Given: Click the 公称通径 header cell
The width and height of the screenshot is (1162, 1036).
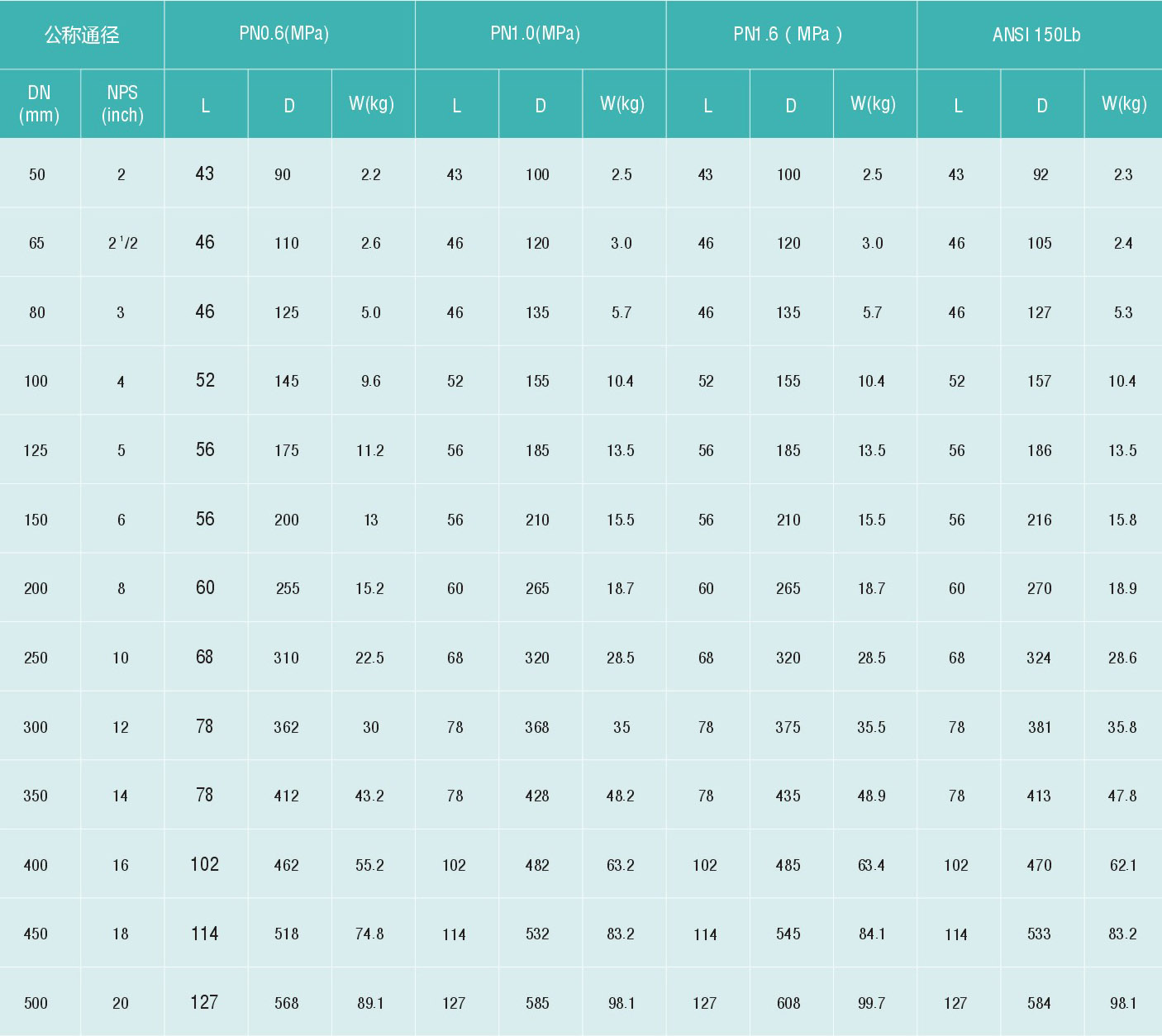Looking at the screenshot, I should click(82, 35).
